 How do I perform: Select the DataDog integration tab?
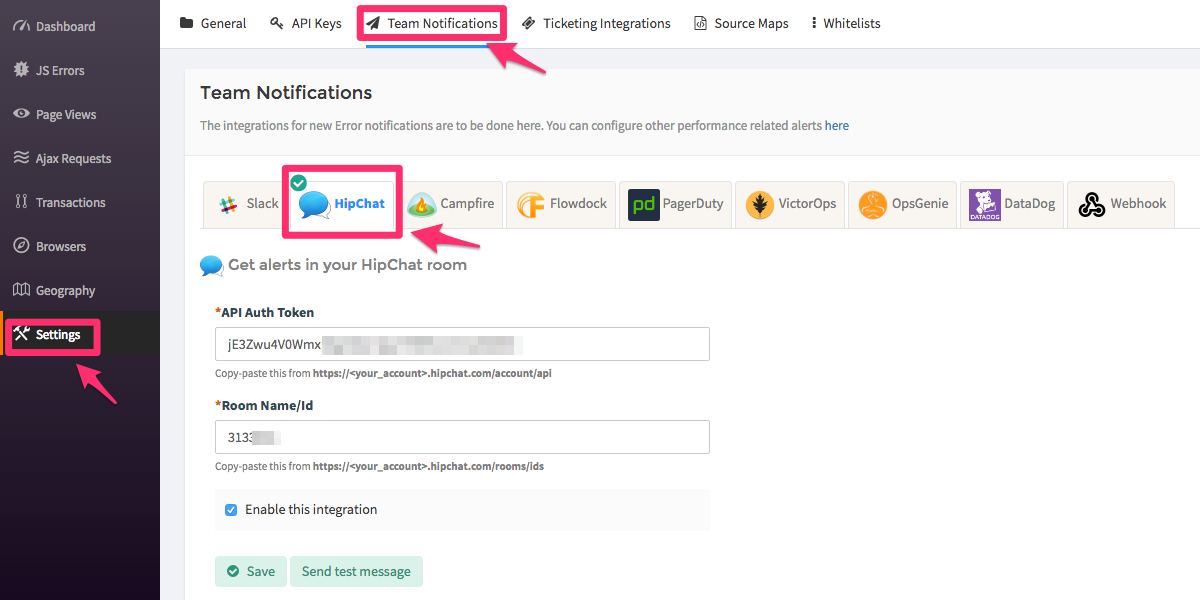1012,204
